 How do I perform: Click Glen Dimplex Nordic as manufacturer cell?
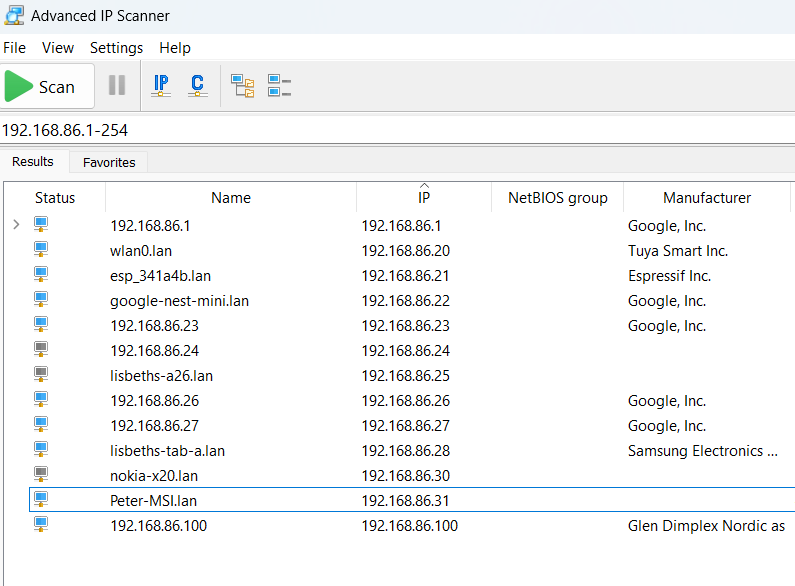click(706, 526)
